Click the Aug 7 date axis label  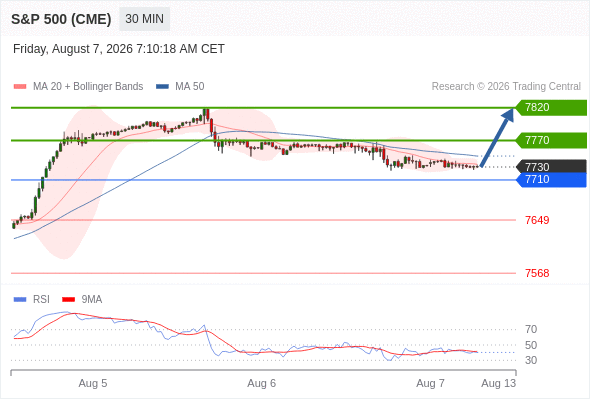(x=430, y=383)
